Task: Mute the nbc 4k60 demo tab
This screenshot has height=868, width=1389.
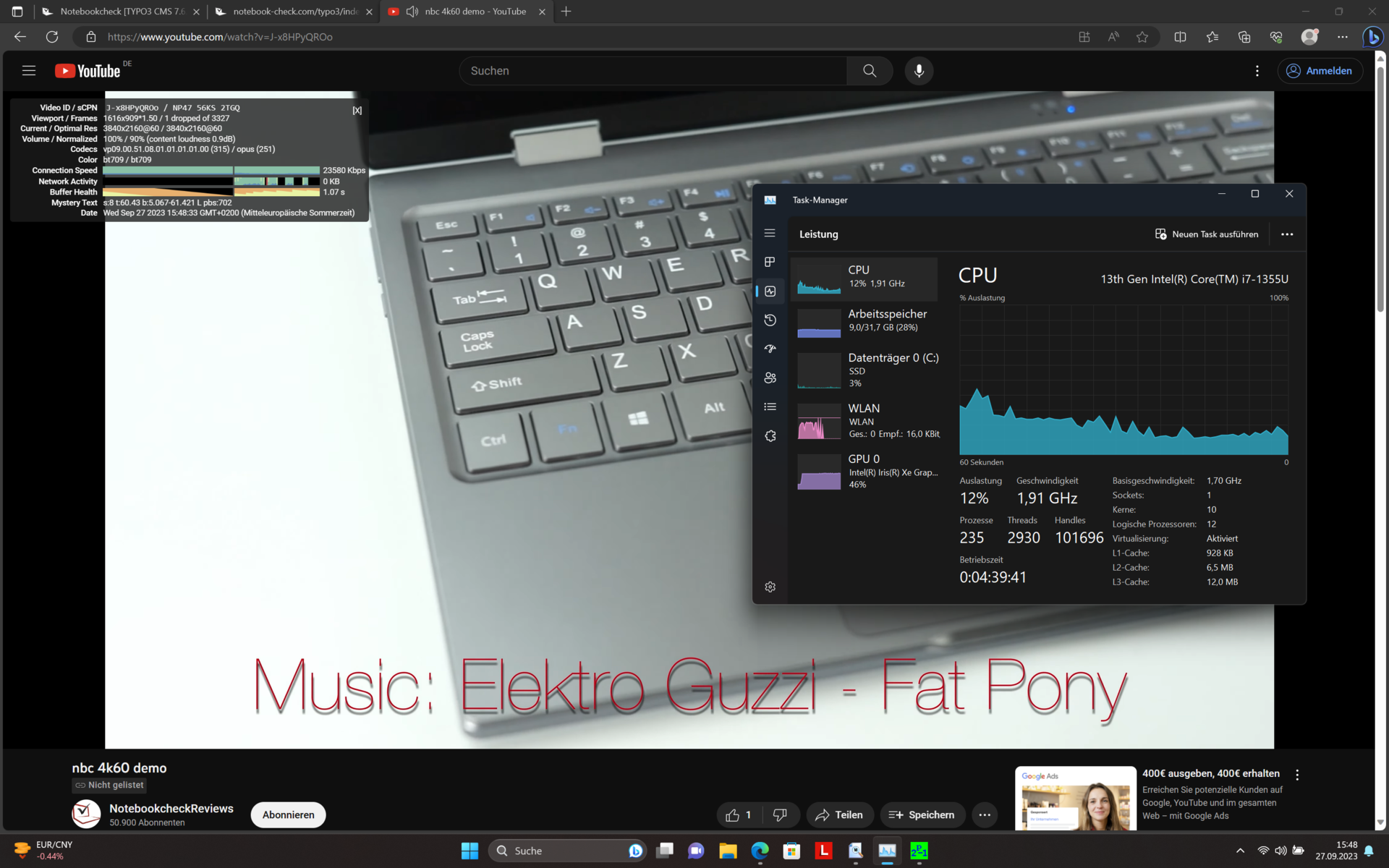Action: coord(412,12)
